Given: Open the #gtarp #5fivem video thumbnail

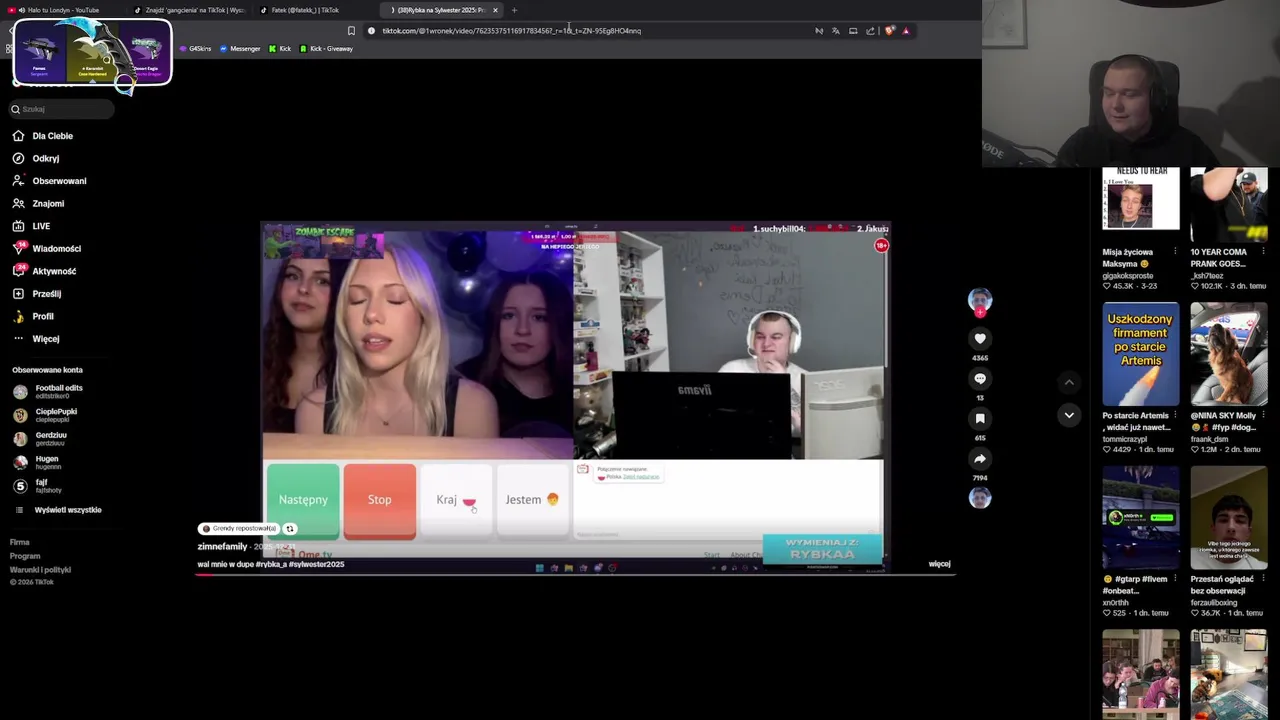Looking at the screenshot, I should (x=1141, y=518).
